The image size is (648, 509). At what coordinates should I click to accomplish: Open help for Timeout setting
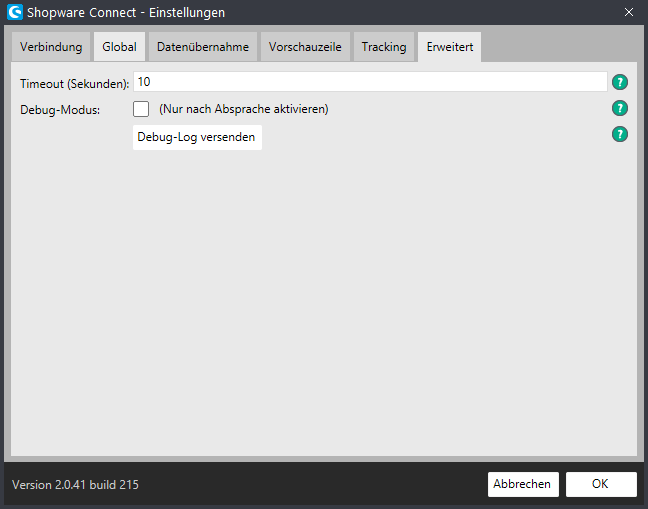click(x=619, y=82)
